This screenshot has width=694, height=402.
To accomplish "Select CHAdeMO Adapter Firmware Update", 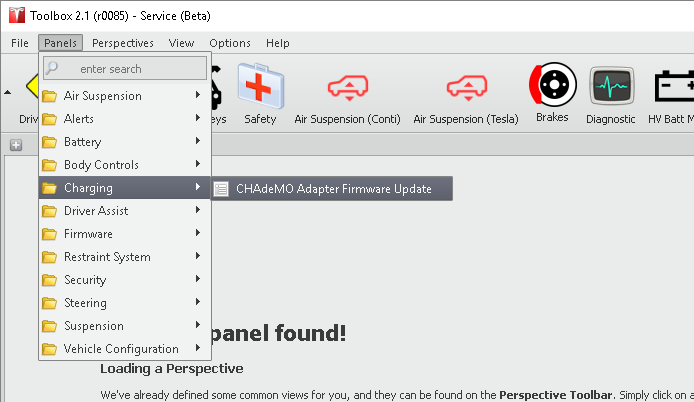I will [x=333, y=189].
